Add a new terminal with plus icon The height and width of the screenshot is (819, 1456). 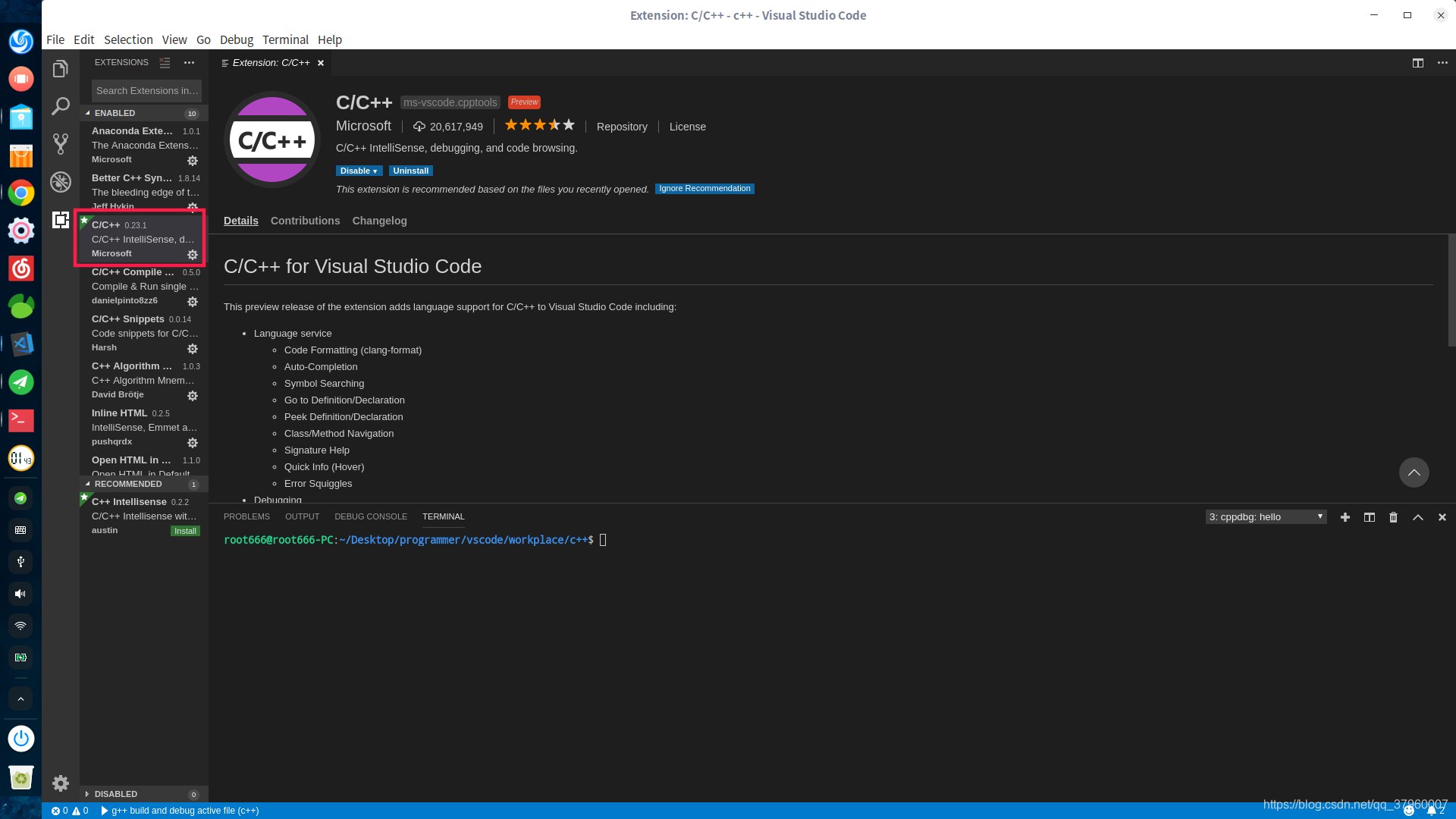pyautogui.click(x=1345, y=517)
